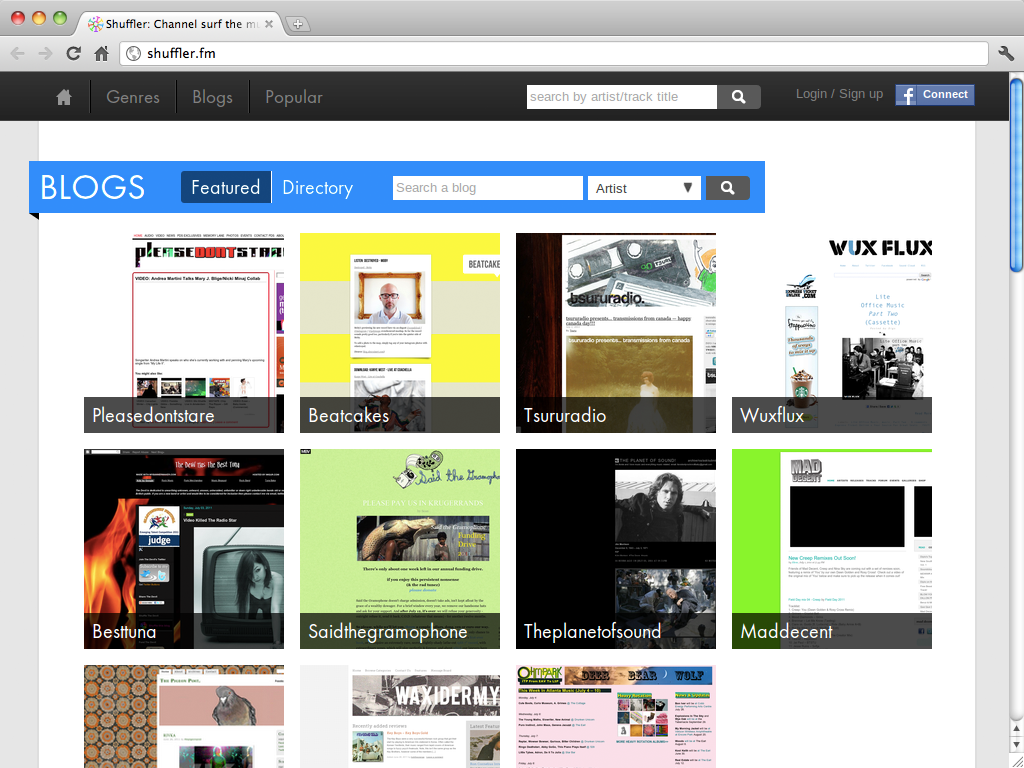Go forward using the browser forward arrow

(x=45, y=54)
